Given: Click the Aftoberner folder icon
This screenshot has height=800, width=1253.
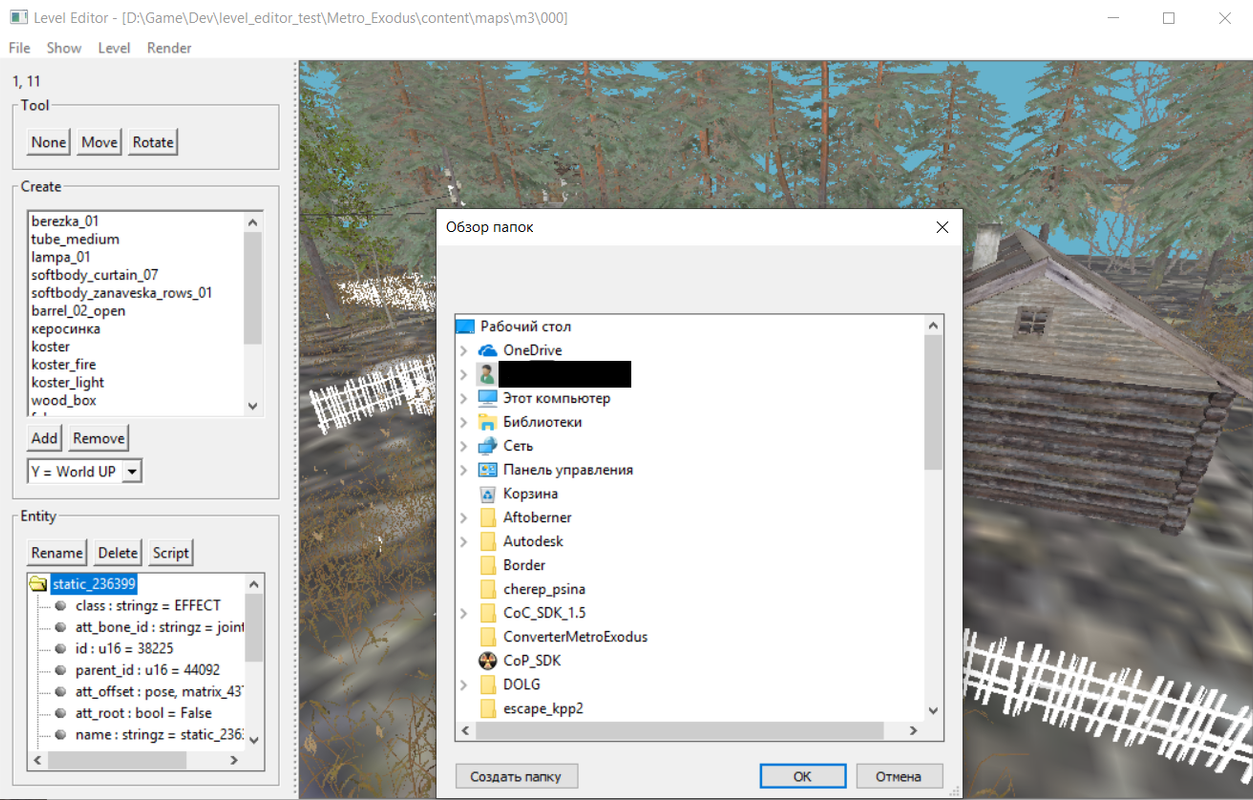Looking at the screenshot, I should point(488,517).
